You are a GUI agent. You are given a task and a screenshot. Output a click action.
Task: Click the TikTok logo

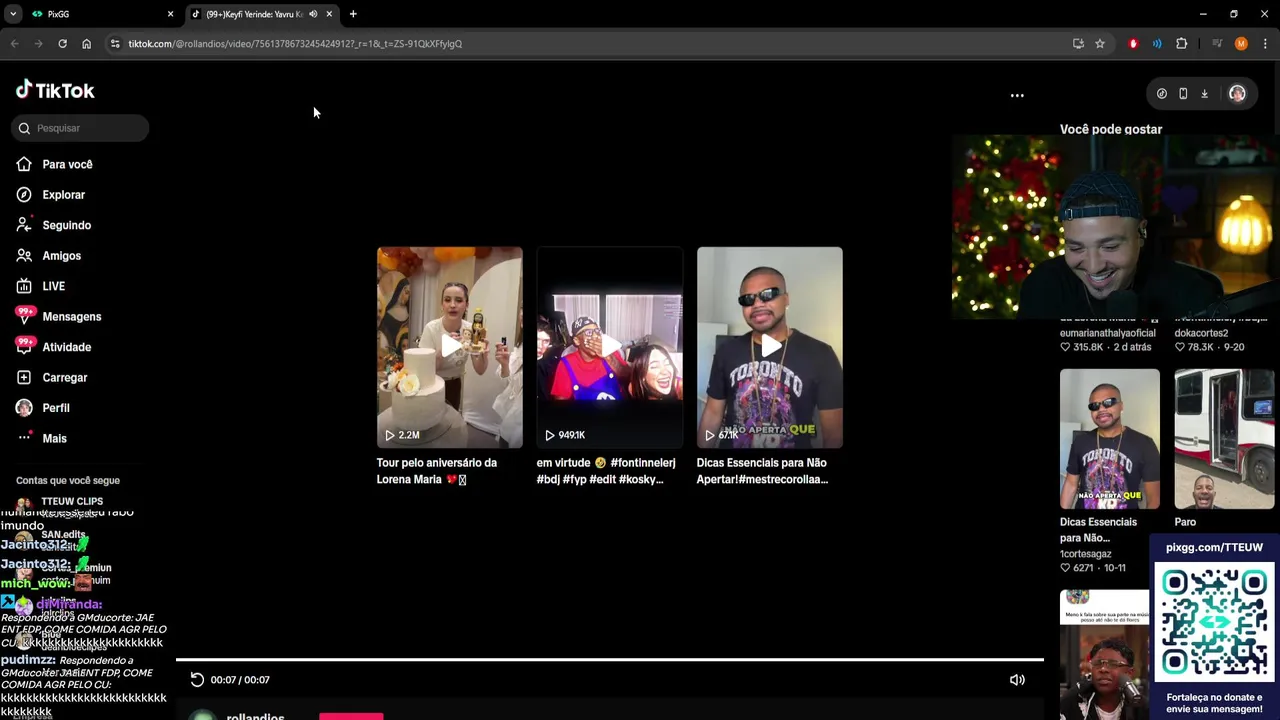click(55, 90)
